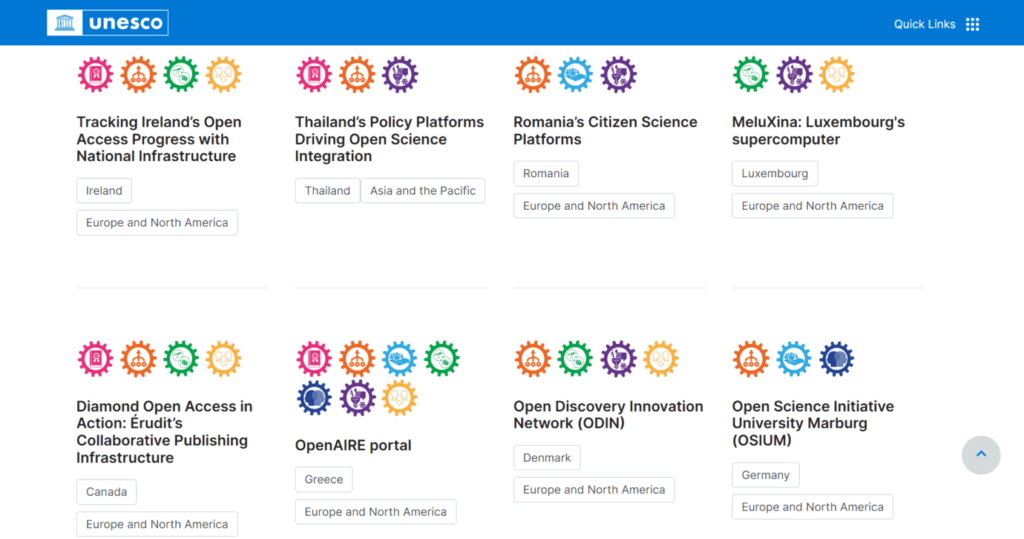1024x539 pixels.
Task: Open Thailand's Policy Platforms article
Action: [x=389, y=139]
